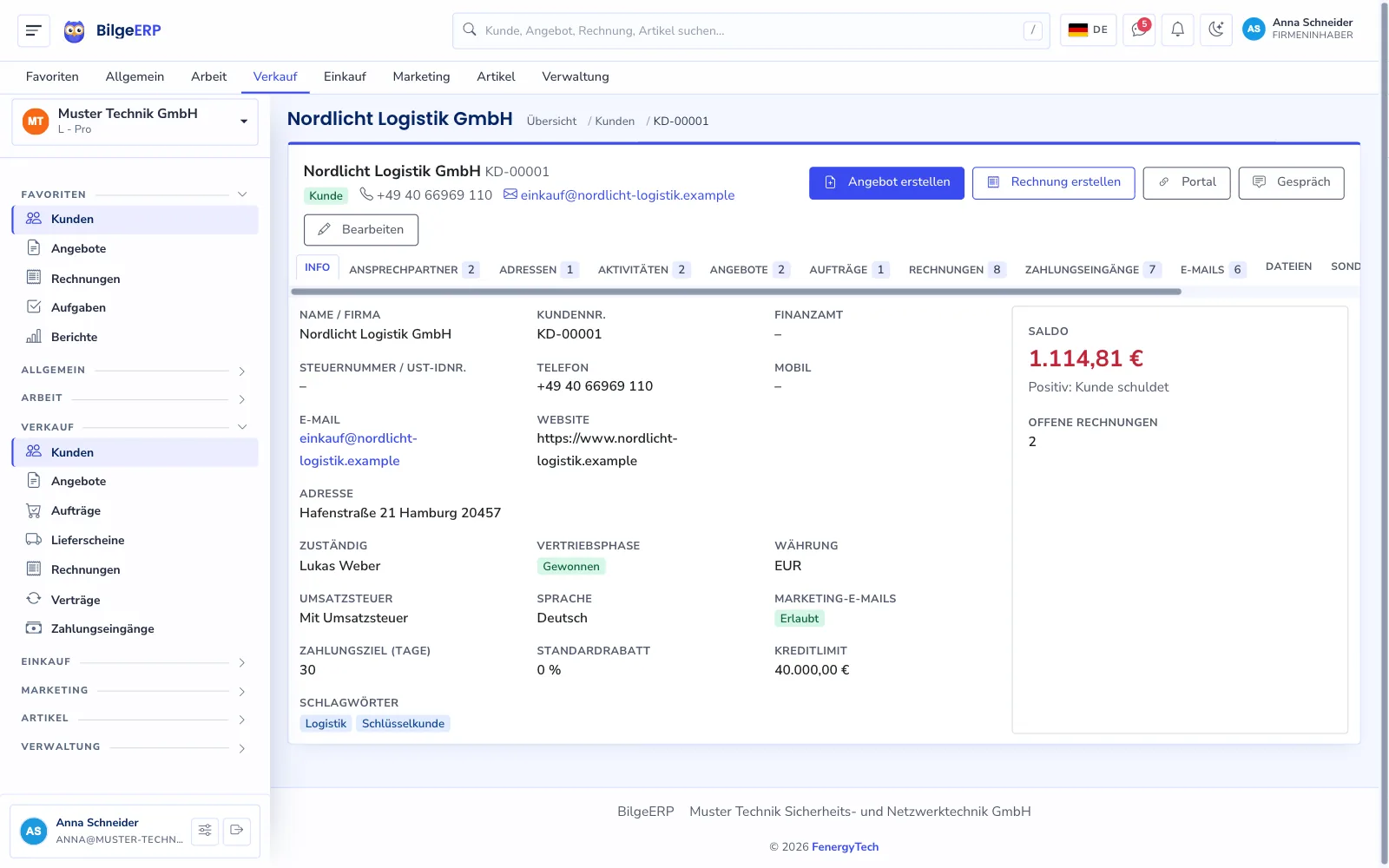
Task: Open the Artikel top menu
Action: tap(496, 76)
